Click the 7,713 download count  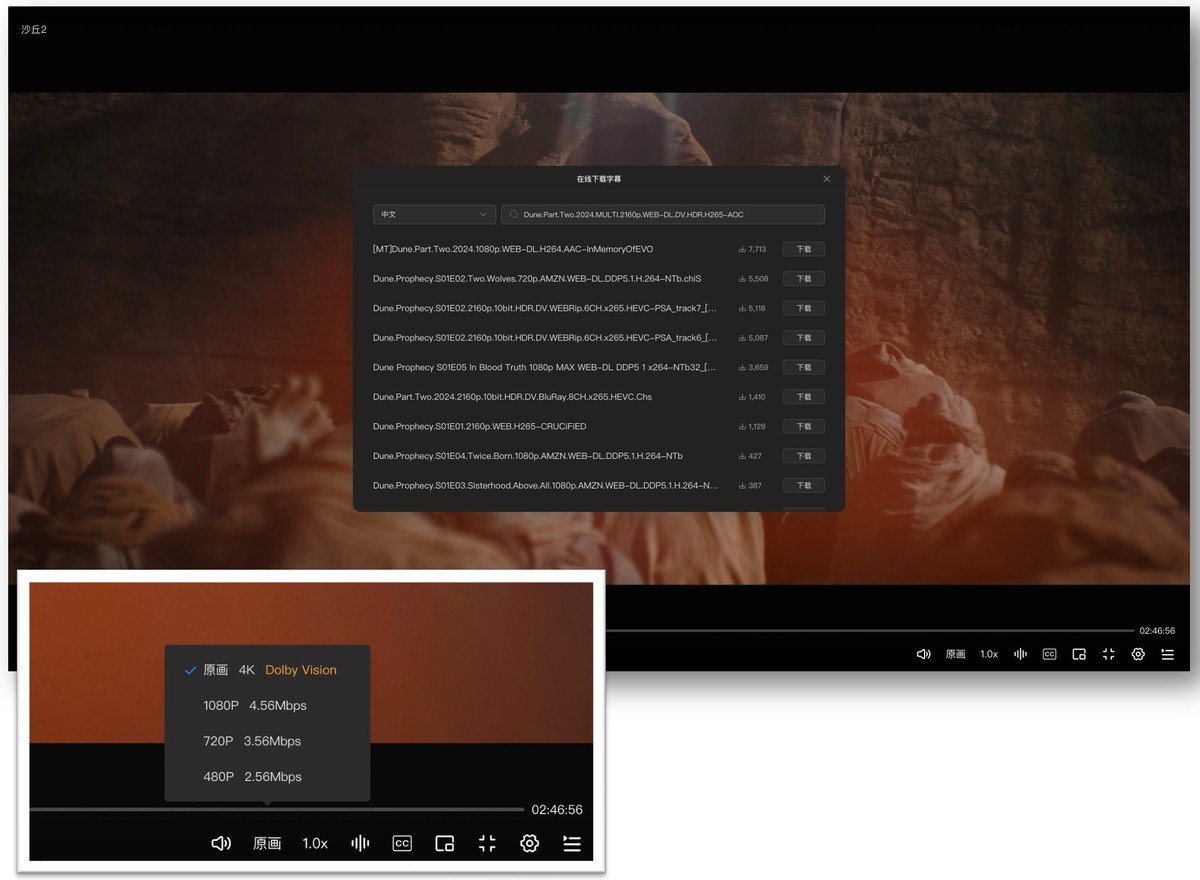[x=752, y=249]
